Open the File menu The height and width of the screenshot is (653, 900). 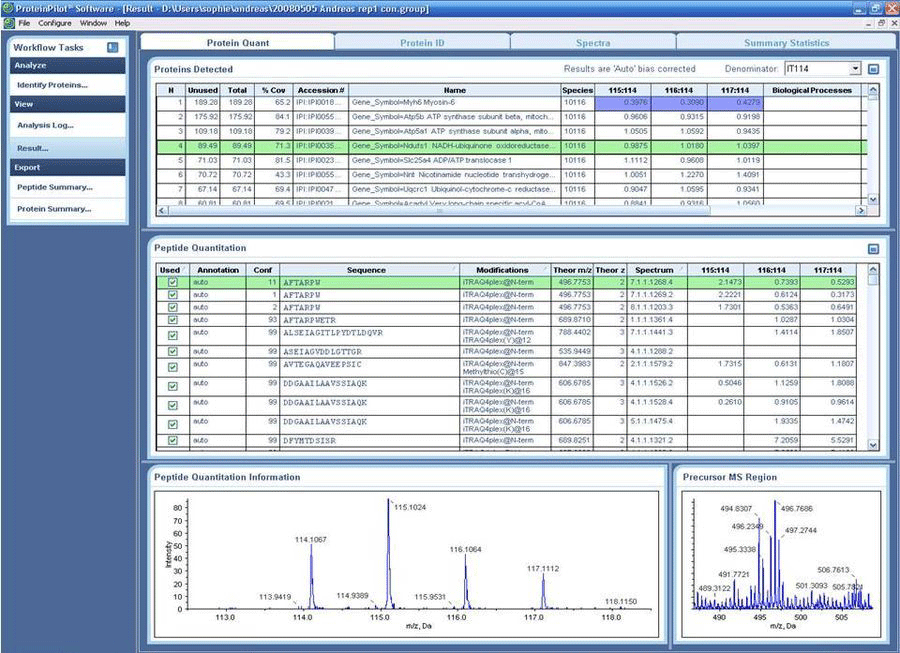pyautogui.click(x=24, y=23)
